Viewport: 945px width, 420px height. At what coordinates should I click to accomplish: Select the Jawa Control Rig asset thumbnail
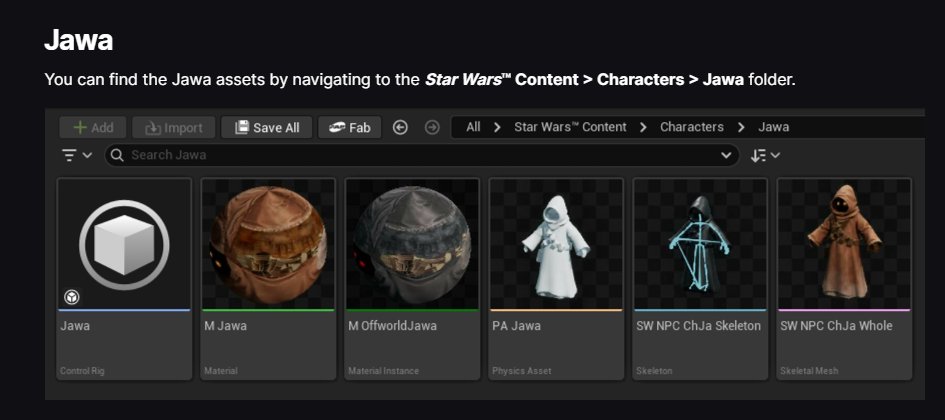[124, 244]
